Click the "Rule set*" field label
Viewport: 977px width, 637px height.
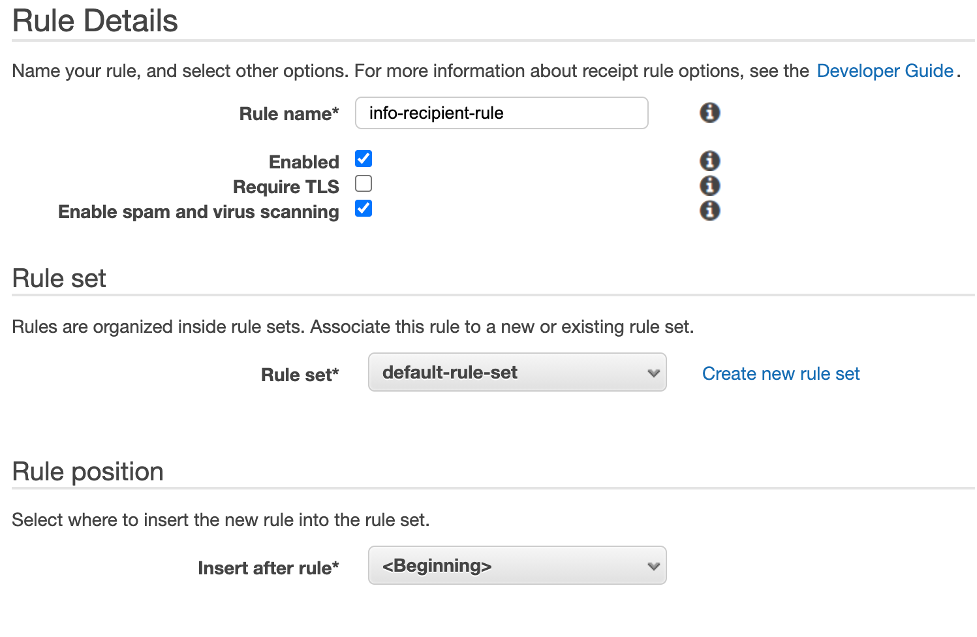300,375
